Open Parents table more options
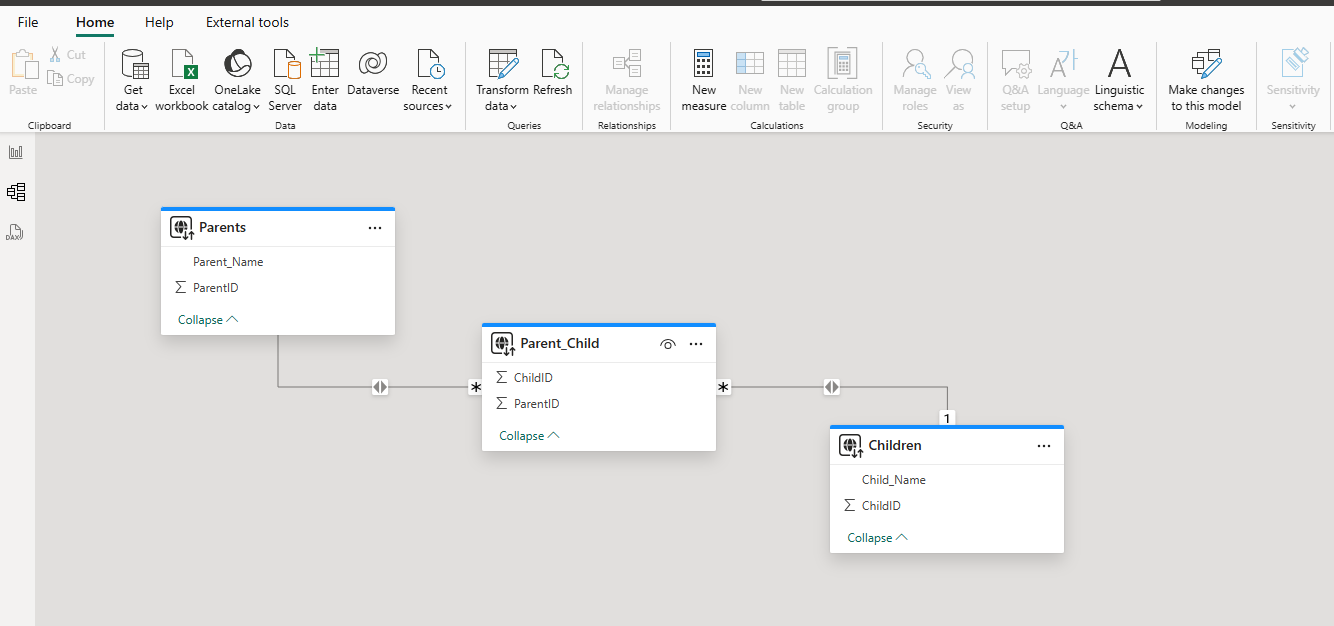 pyautogui.click(x=375, y=228)
